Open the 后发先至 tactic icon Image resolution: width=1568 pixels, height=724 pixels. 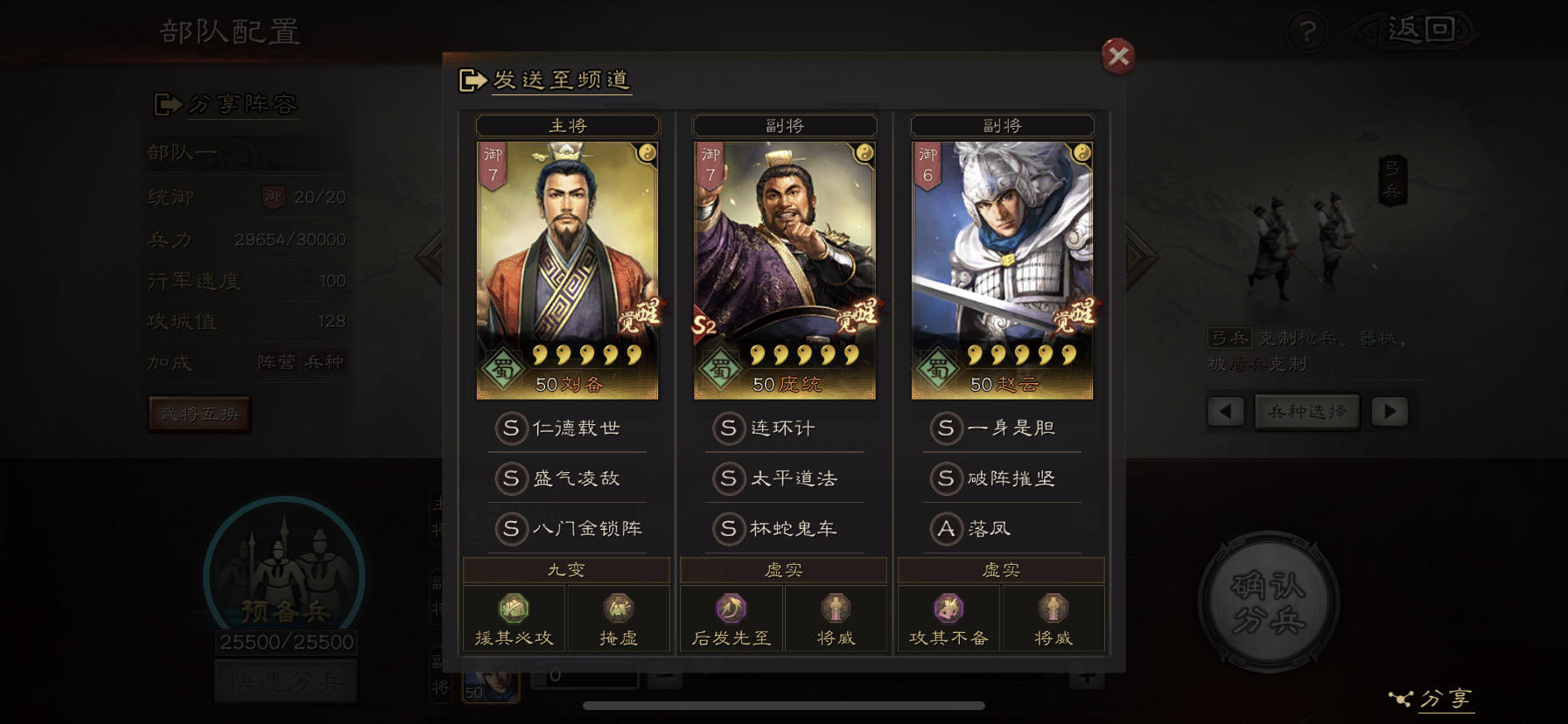731,608
